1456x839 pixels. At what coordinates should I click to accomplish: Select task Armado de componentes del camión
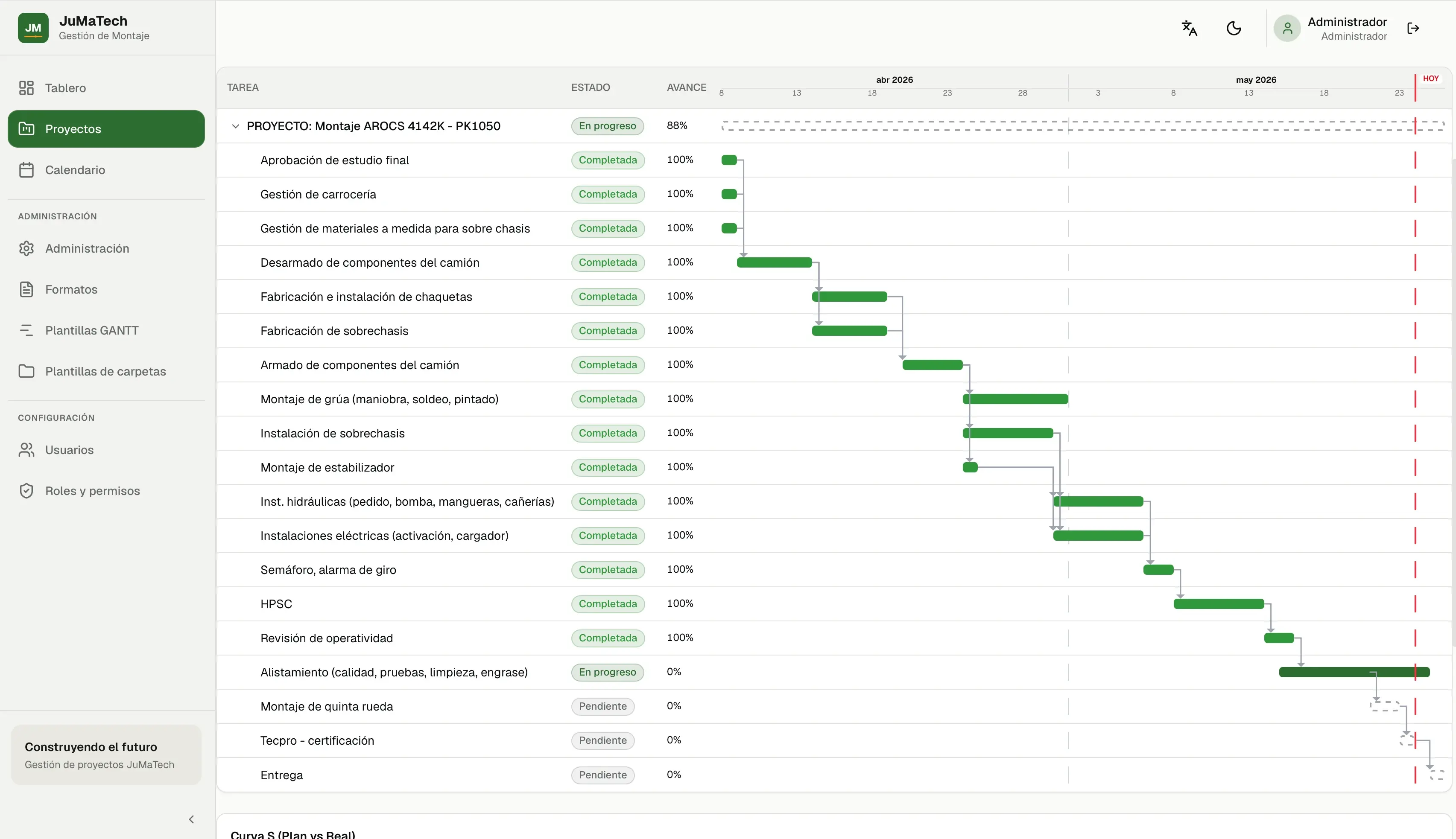point(360,365)
